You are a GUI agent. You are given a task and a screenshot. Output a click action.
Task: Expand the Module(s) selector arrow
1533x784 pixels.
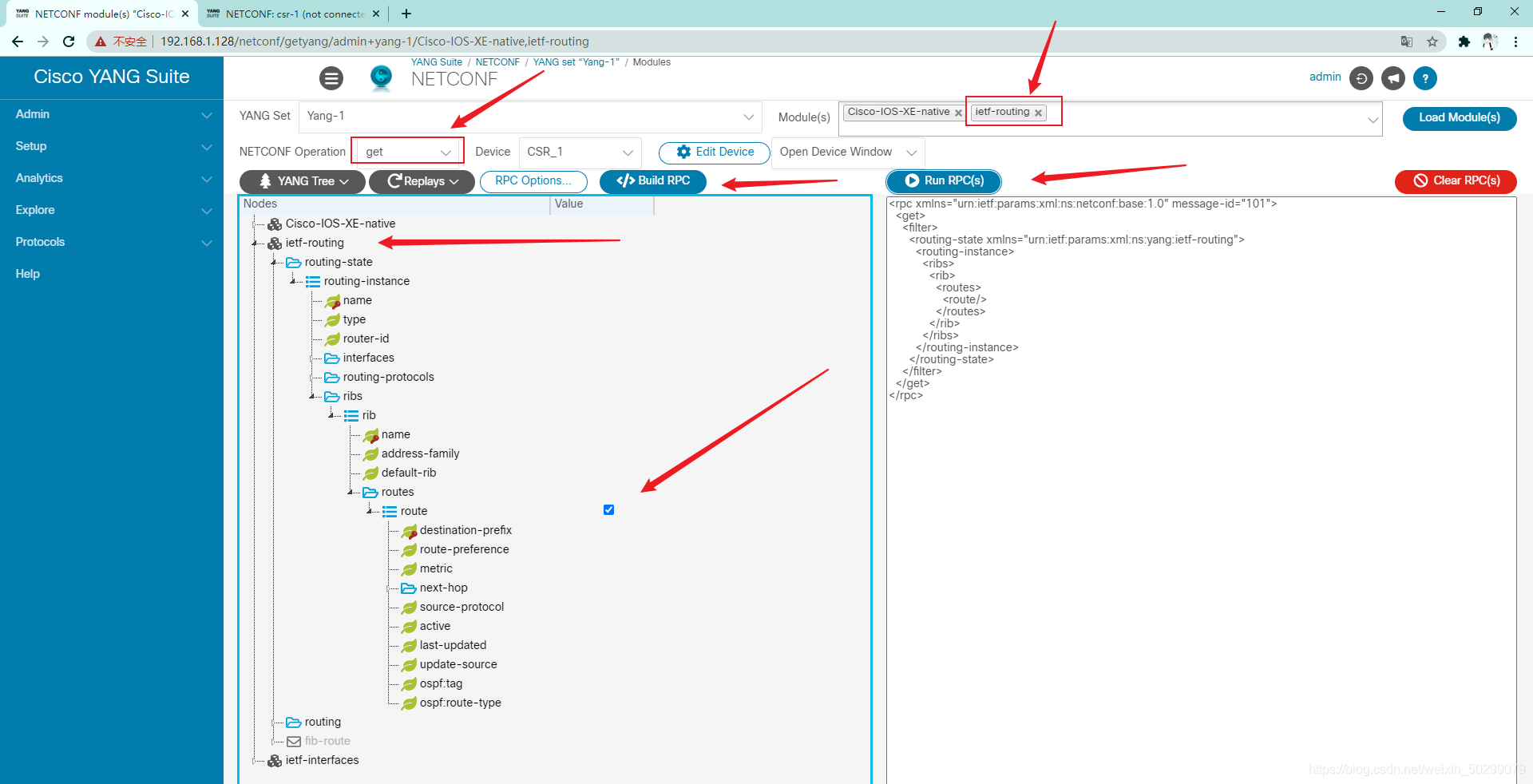tap(1373, 121)
